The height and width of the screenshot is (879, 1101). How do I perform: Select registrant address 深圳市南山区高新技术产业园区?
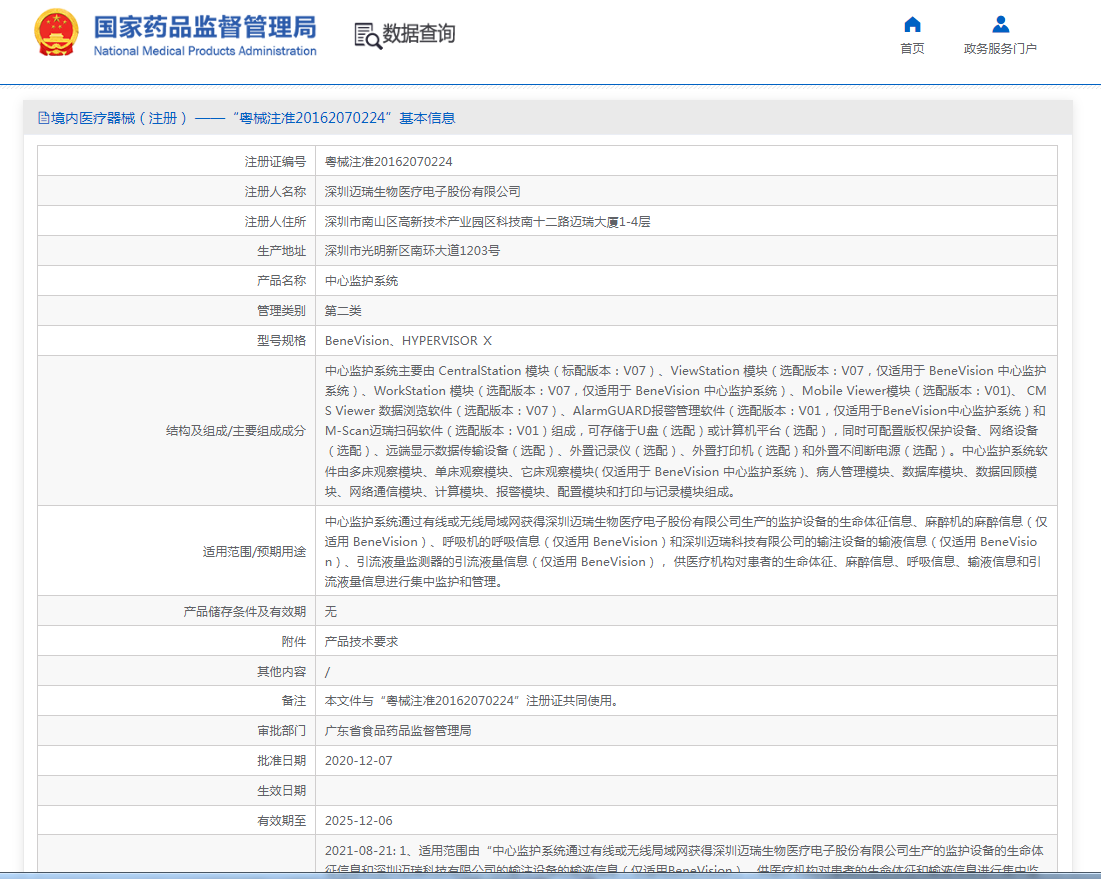(487, 222)
